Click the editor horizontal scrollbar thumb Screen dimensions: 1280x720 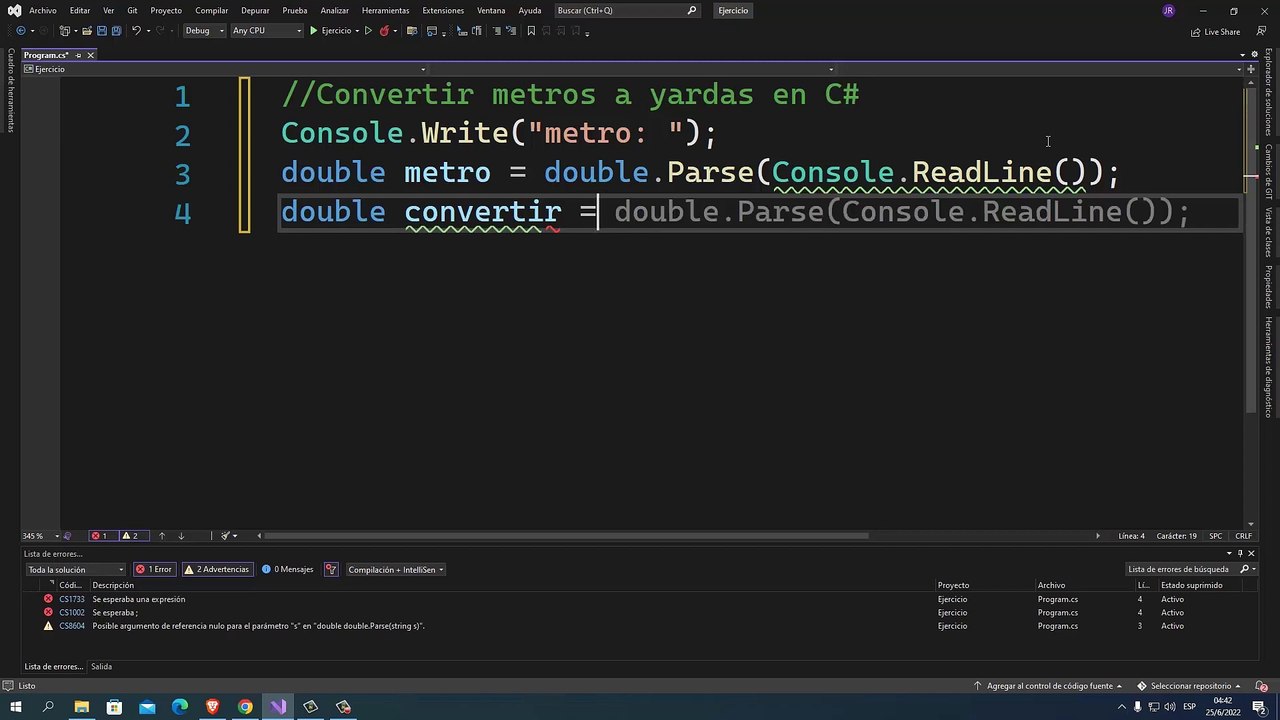tap(567, 536)
